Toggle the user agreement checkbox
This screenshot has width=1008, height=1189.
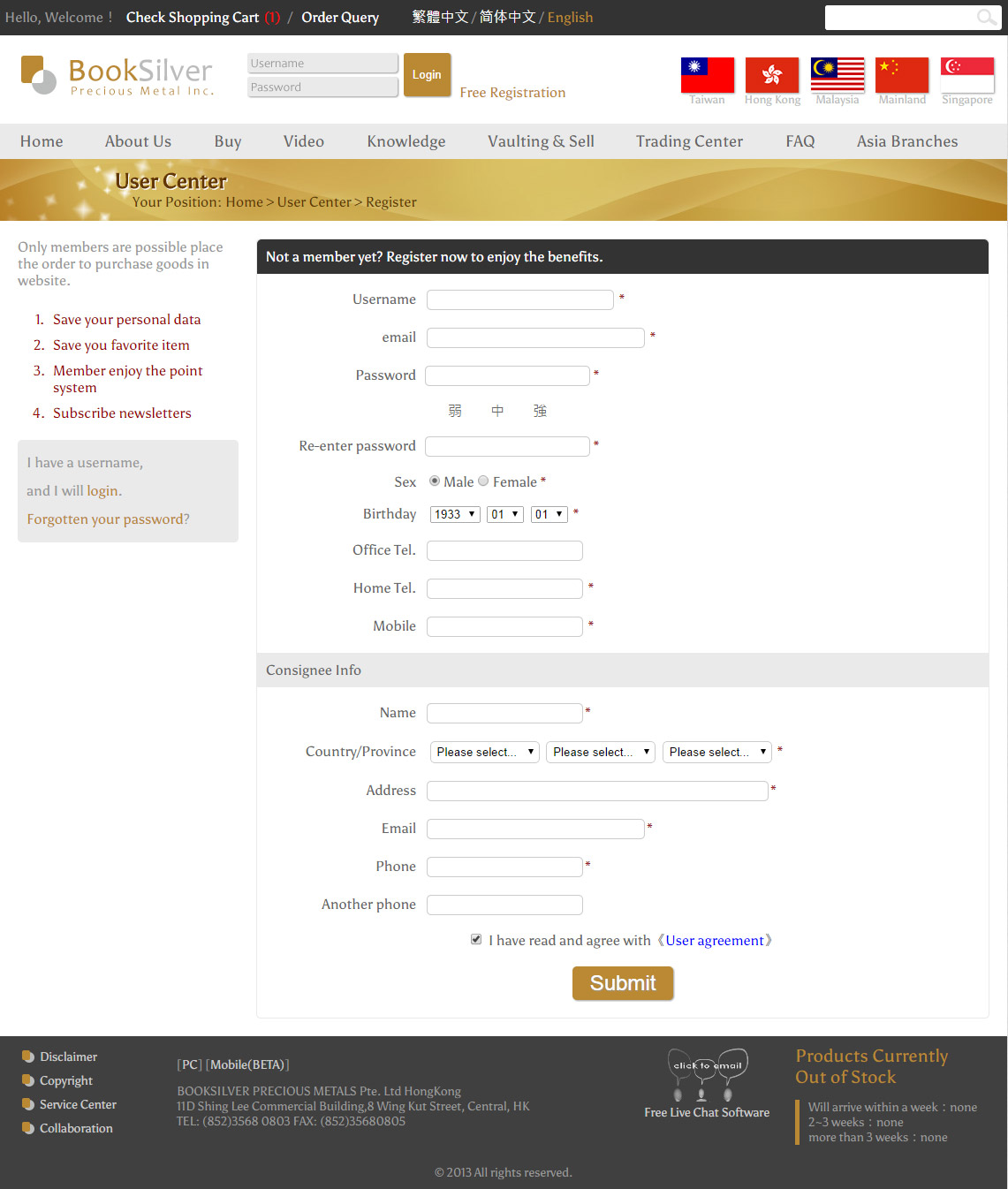pos(476,940)
